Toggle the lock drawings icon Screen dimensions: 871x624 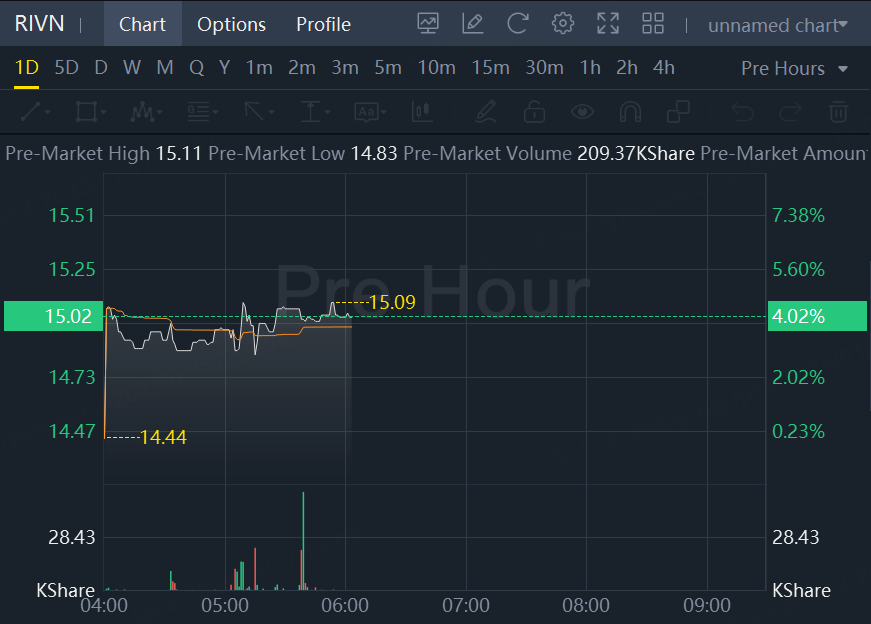coord(534,112)
